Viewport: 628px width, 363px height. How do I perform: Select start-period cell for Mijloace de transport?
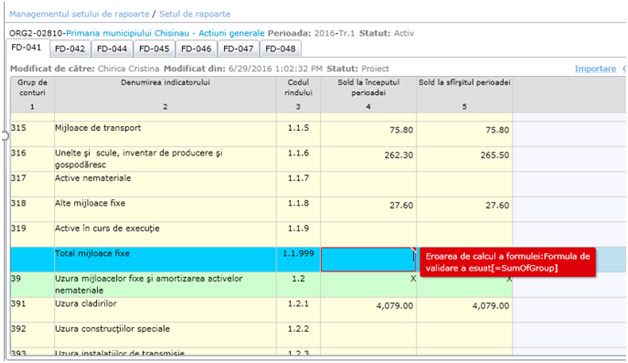pyautogui.click(x=368, y=134)
